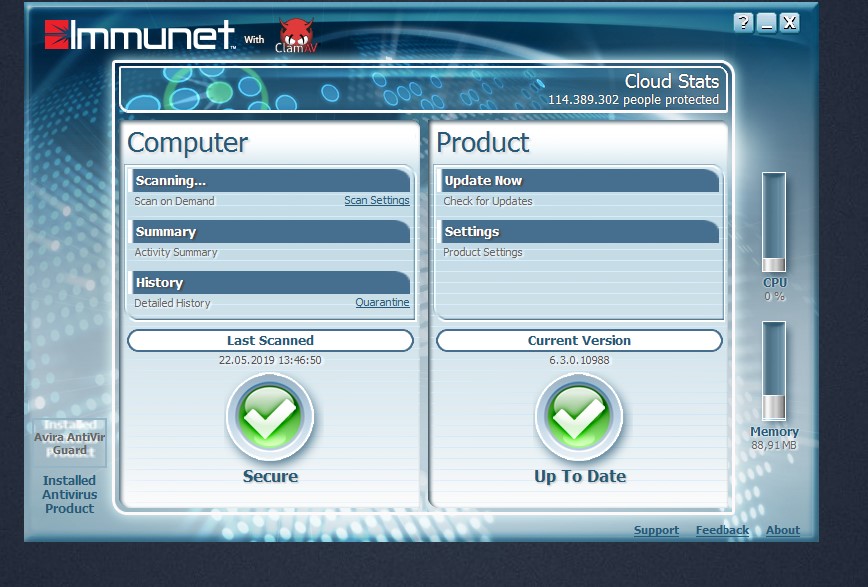Click the 'Detailed History' text

(172, 303)
